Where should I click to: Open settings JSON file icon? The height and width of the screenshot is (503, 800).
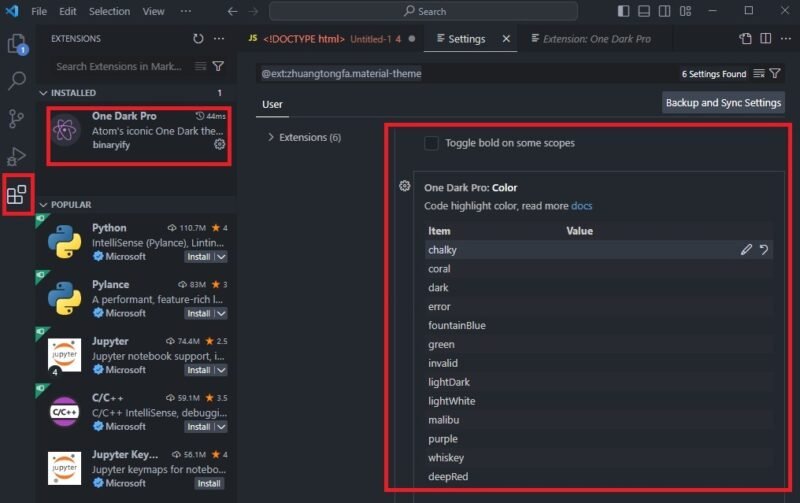[x=745, y=39]
